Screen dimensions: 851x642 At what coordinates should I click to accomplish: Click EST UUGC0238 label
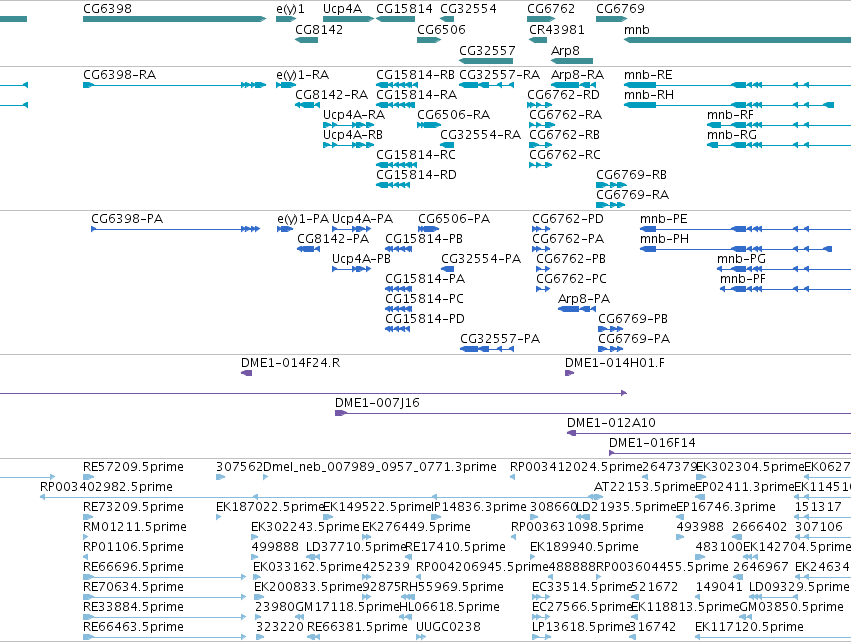click(448, 627)
